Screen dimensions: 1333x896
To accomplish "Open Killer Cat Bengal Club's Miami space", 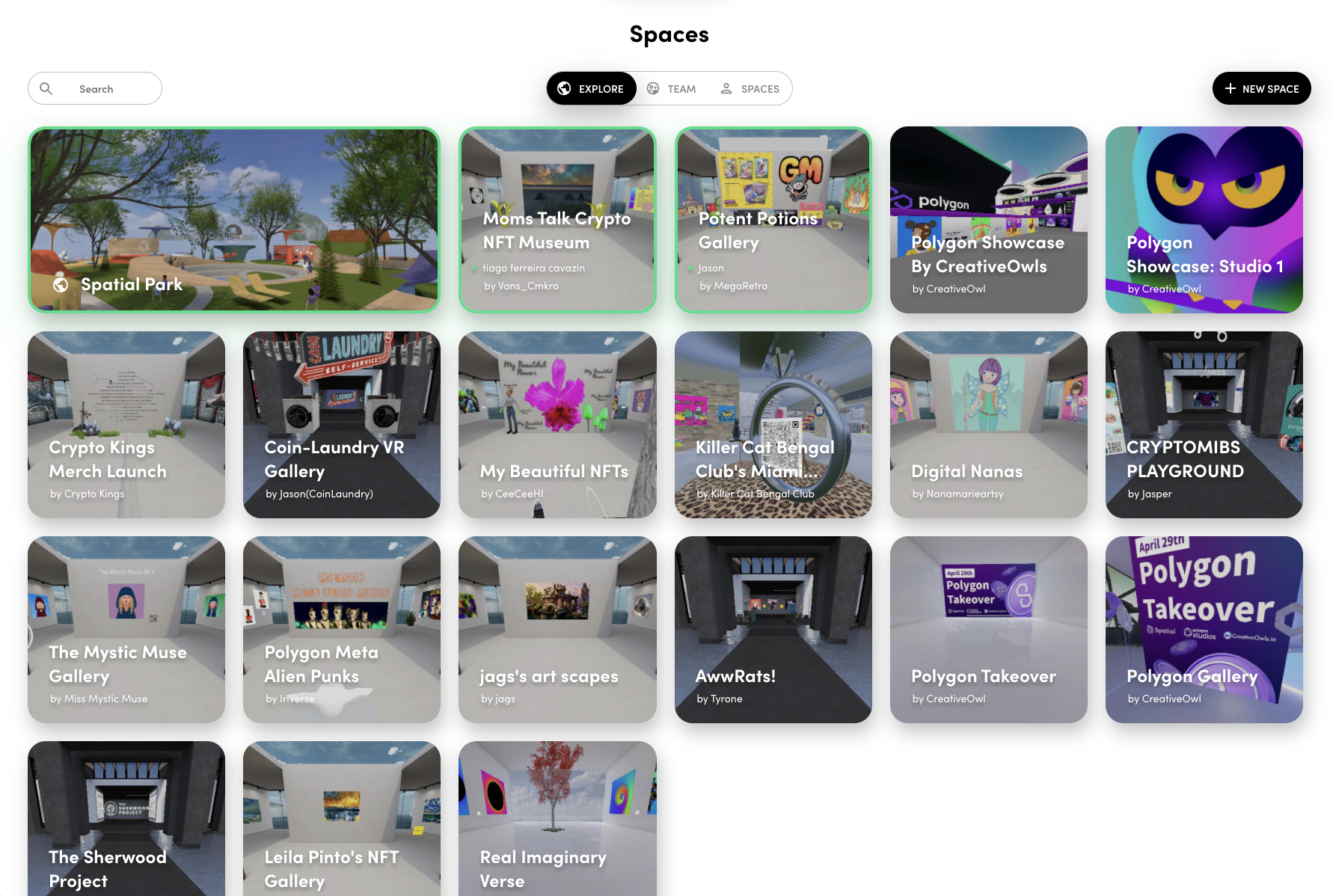I will pos(773,425).
